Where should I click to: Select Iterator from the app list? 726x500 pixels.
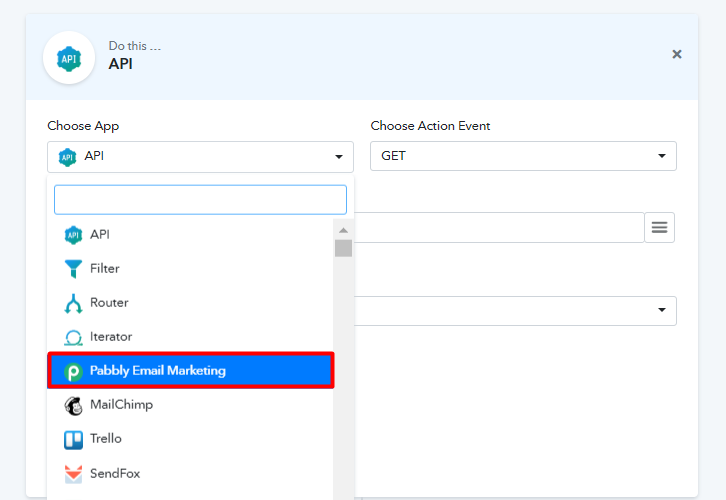(190, 337)
